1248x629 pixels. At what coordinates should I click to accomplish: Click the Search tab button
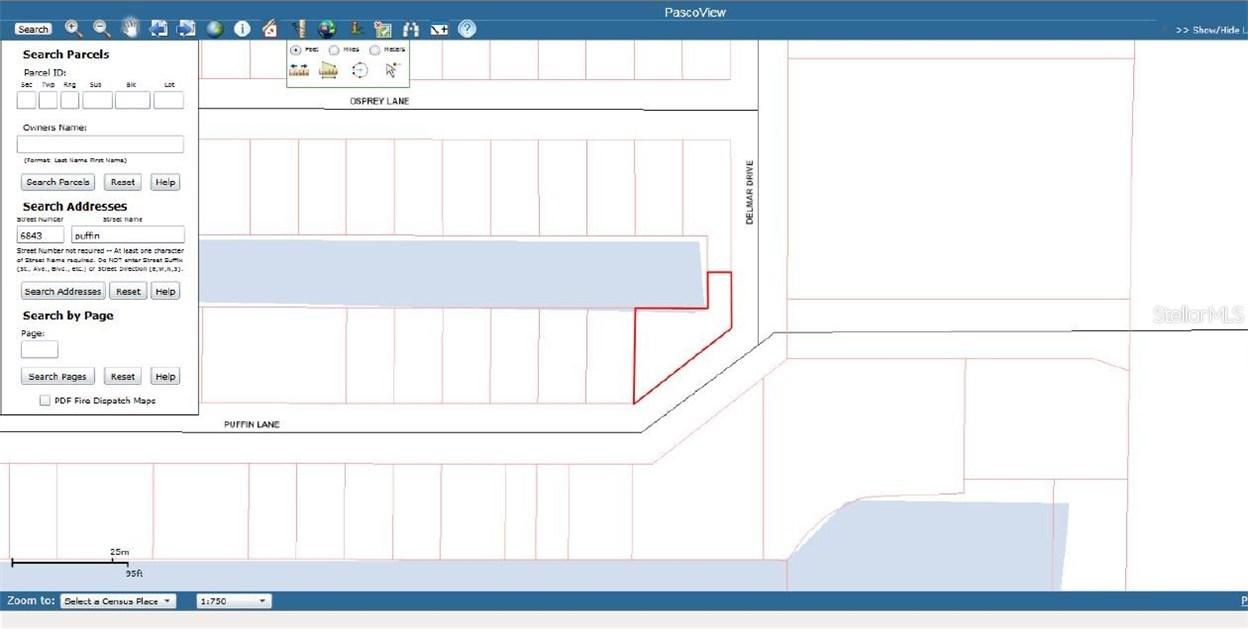click(33, 29)
